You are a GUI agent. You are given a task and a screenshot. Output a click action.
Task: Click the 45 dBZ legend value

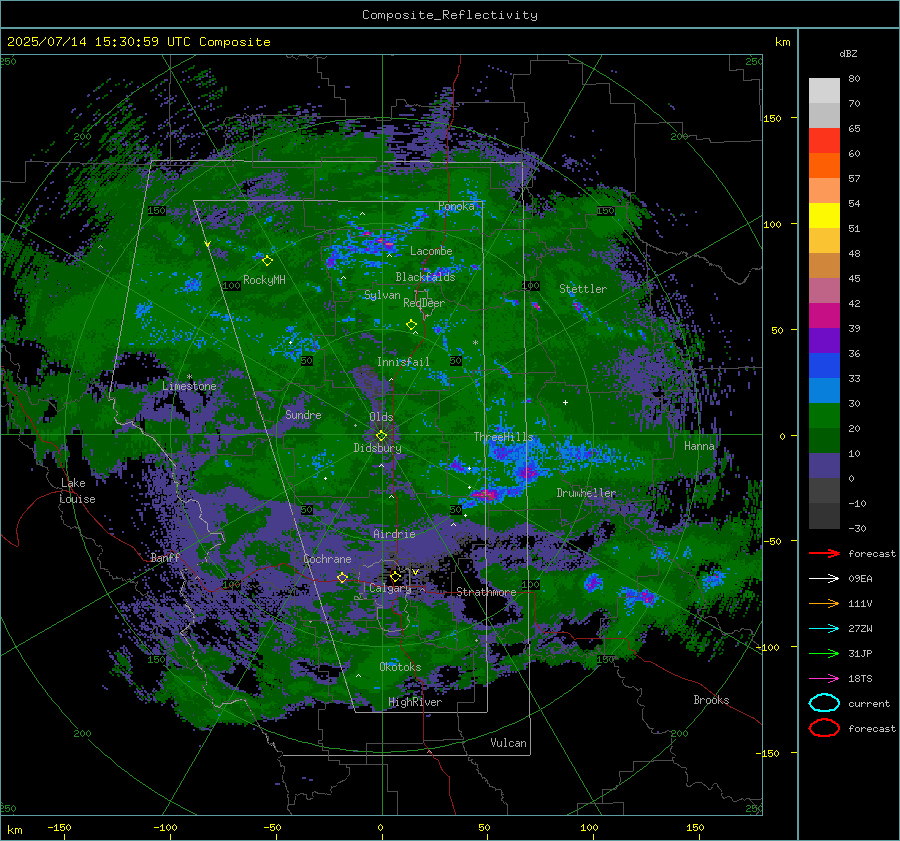854,278
